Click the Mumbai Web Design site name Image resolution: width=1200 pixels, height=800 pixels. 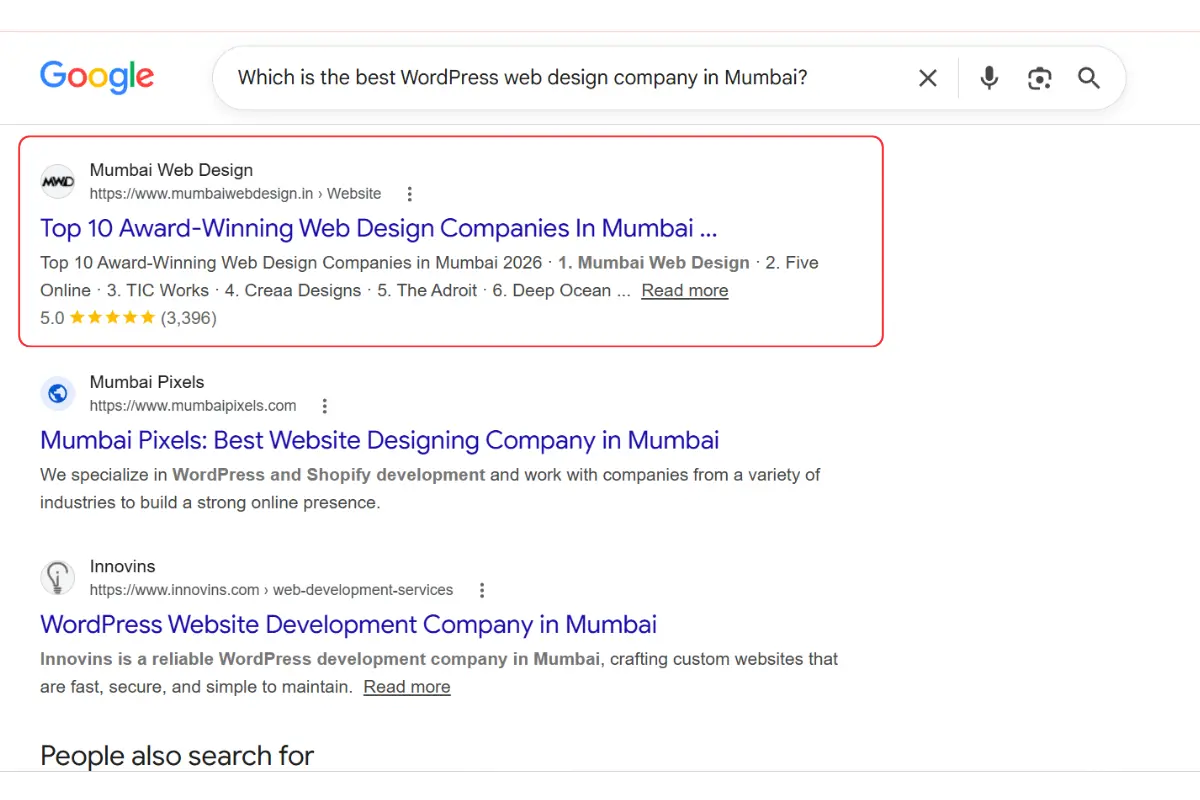pyautogui.click(x=171, y=170)
